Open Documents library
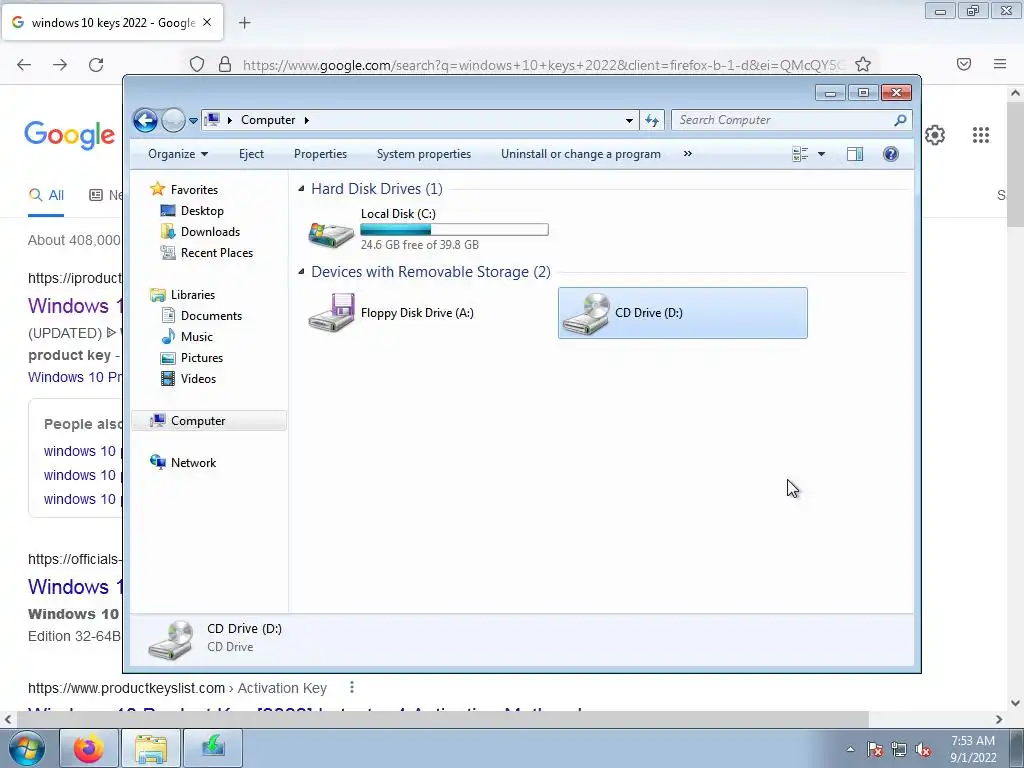 (211, 315)
